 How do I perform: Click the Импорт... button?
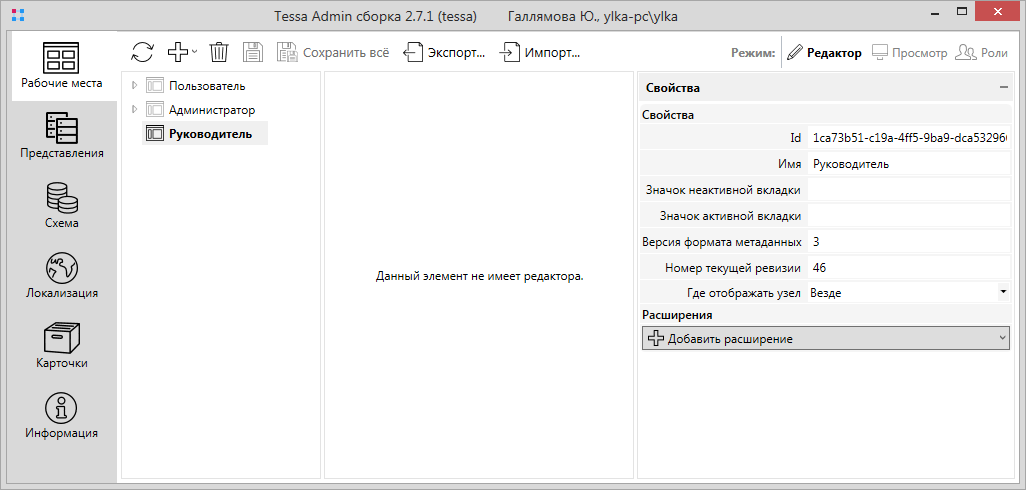540,53
